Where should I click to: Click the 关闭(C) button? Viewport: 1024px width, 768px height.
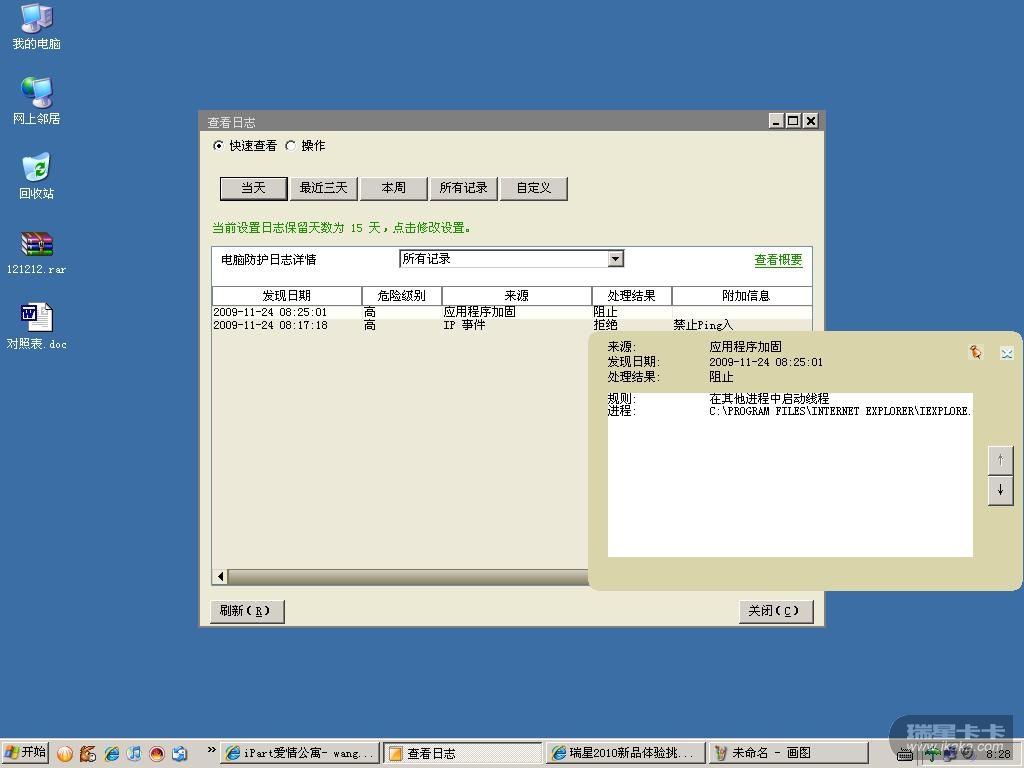pos(776,611)
